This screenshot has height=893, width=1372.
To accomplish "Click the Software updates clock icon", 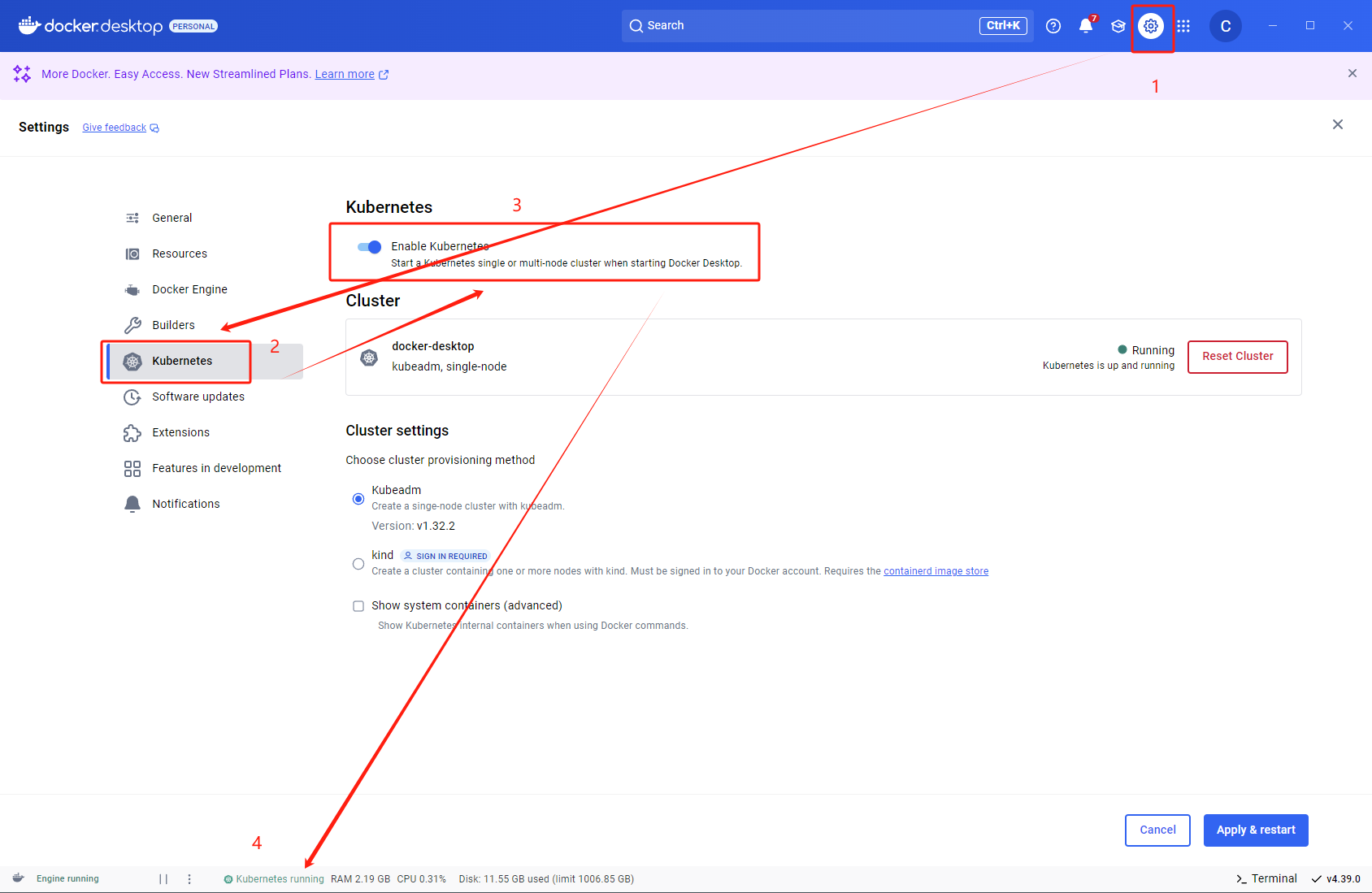I will tap(132, 397).
